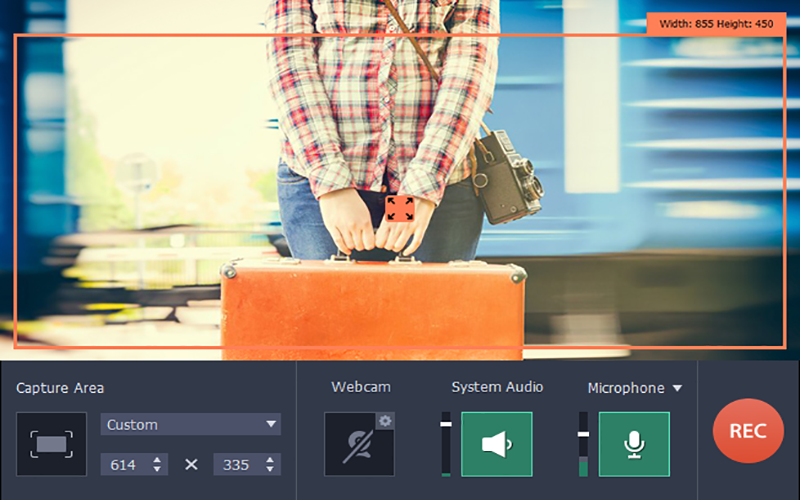
Task: Start recording with the REC button
Action: point(748,431)
